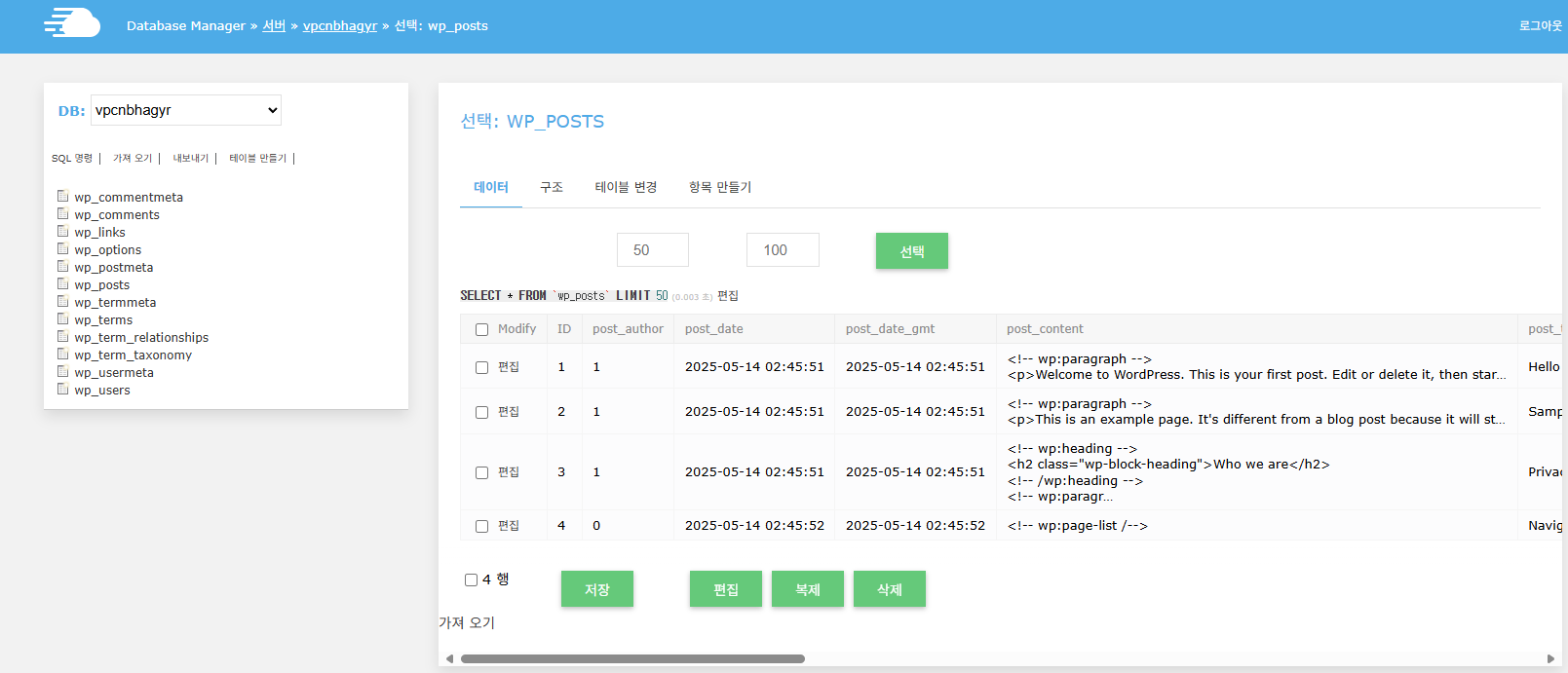
Task: Open the 테이블 변경 tab
Action: tap(627, 187)
